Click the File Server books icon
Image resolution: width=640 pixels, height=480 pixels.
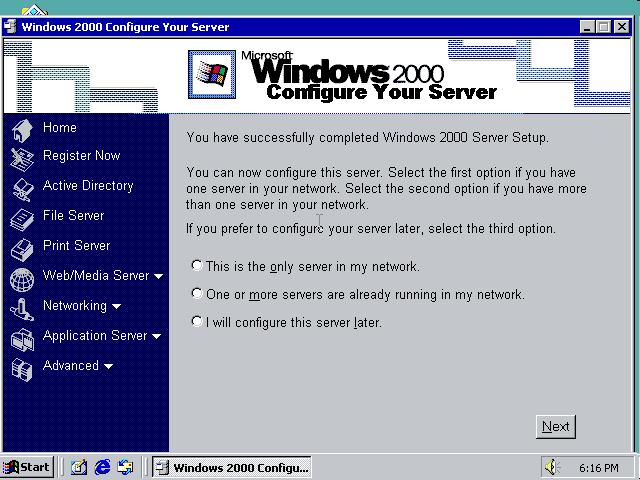click(x=22, y=220)
